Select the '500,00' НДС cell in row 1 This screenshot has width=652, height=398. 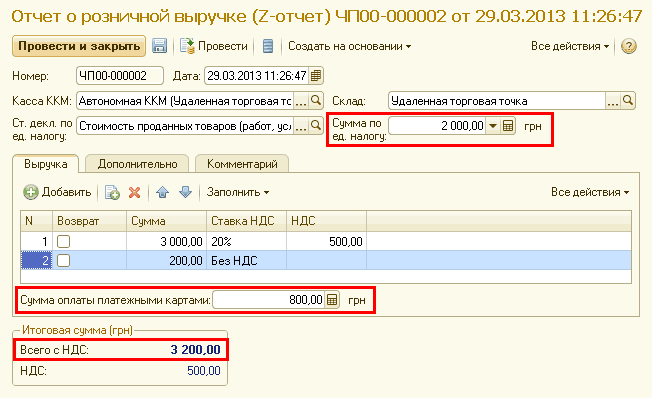coord(326,242)
